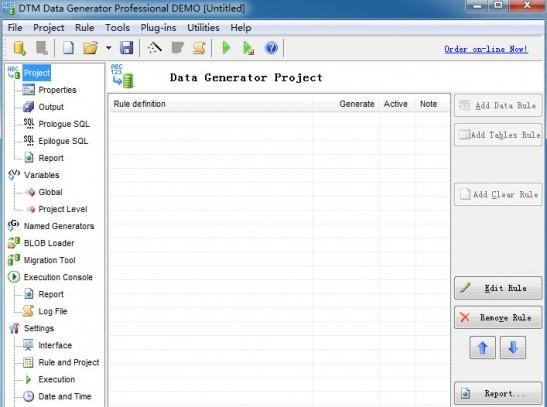
Task: Open the Help menu
Action: point(241,28)
